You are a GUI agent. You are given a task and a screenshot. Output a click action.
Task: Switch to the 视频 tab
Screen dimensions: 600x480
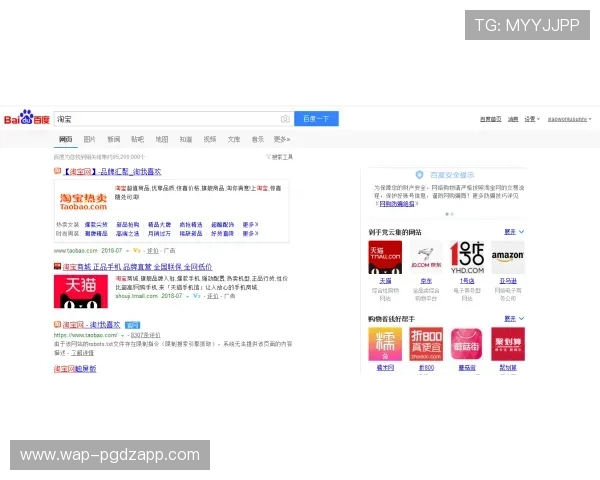pyautogui.click(x=210, y=139)
